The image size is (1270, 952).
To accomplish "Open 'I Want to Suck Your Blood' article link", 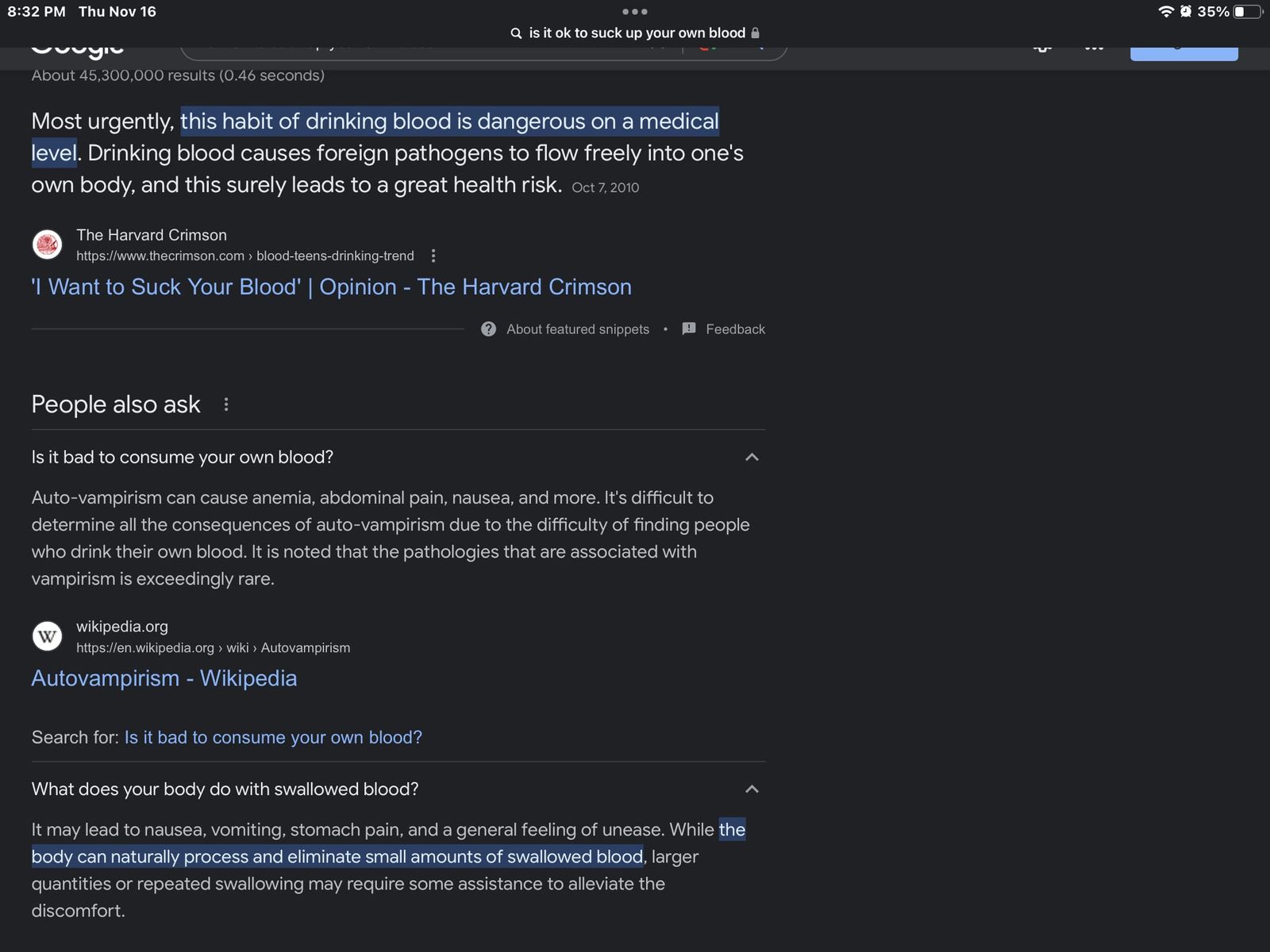I will click(x=331, y=287).
